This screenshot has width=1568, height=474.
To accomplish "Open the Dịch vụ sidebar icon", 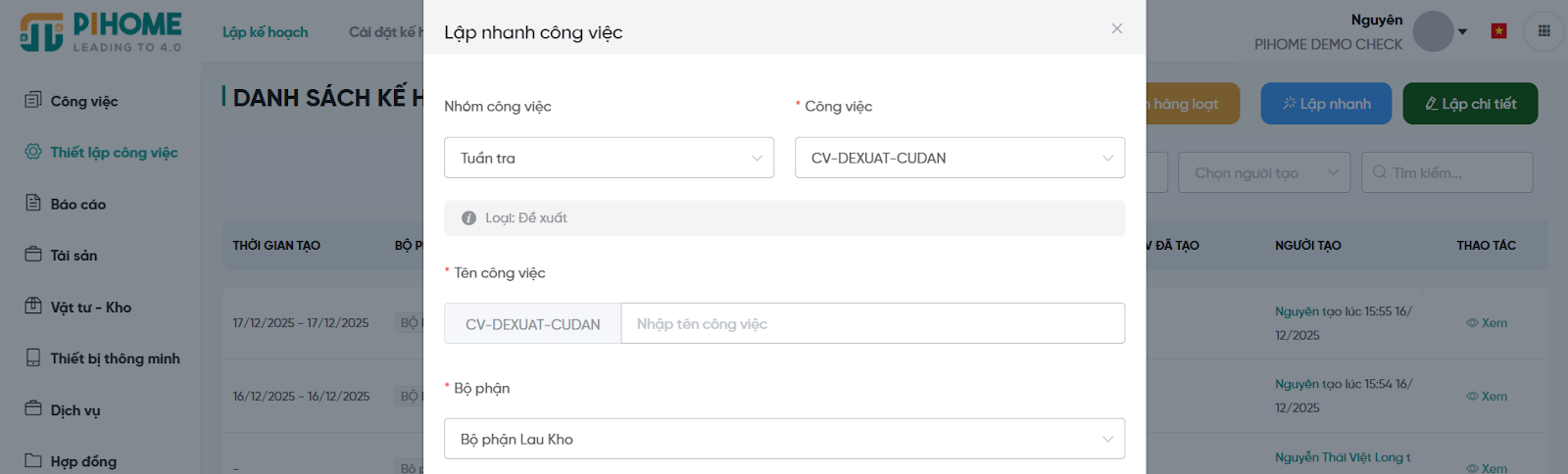I will coord(33,408).
